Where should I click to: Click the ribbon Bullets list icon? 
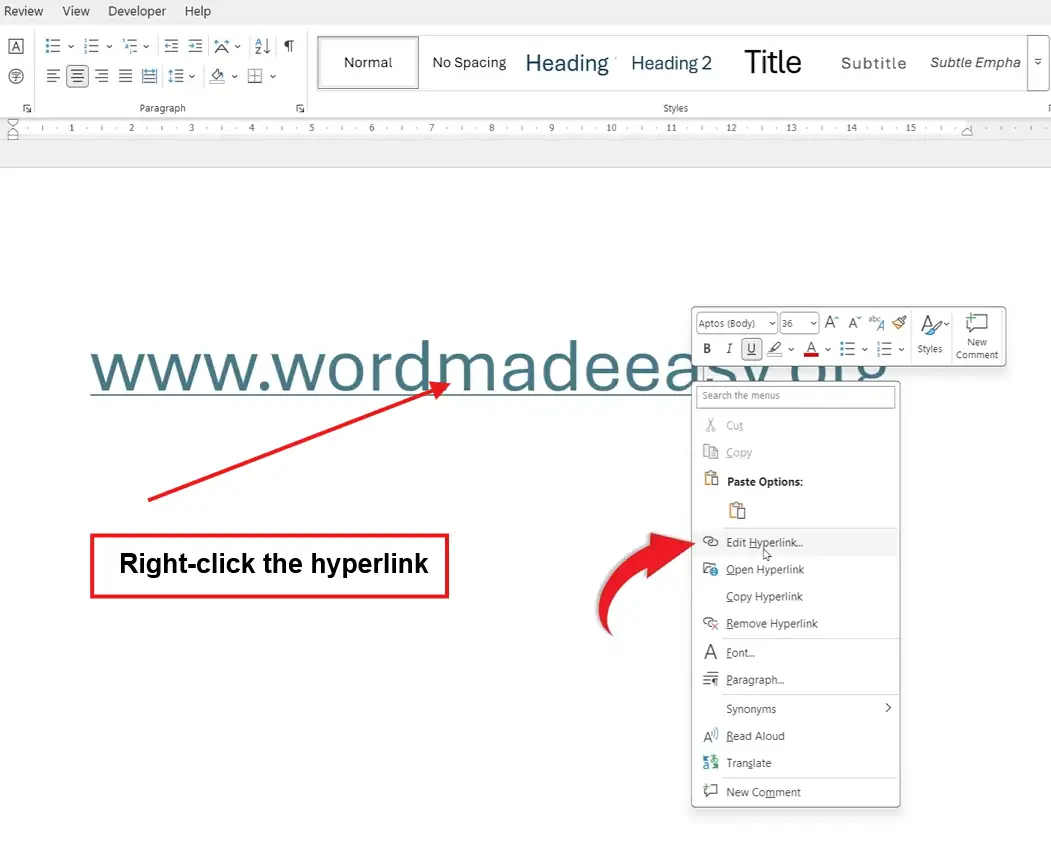point(53,46)
